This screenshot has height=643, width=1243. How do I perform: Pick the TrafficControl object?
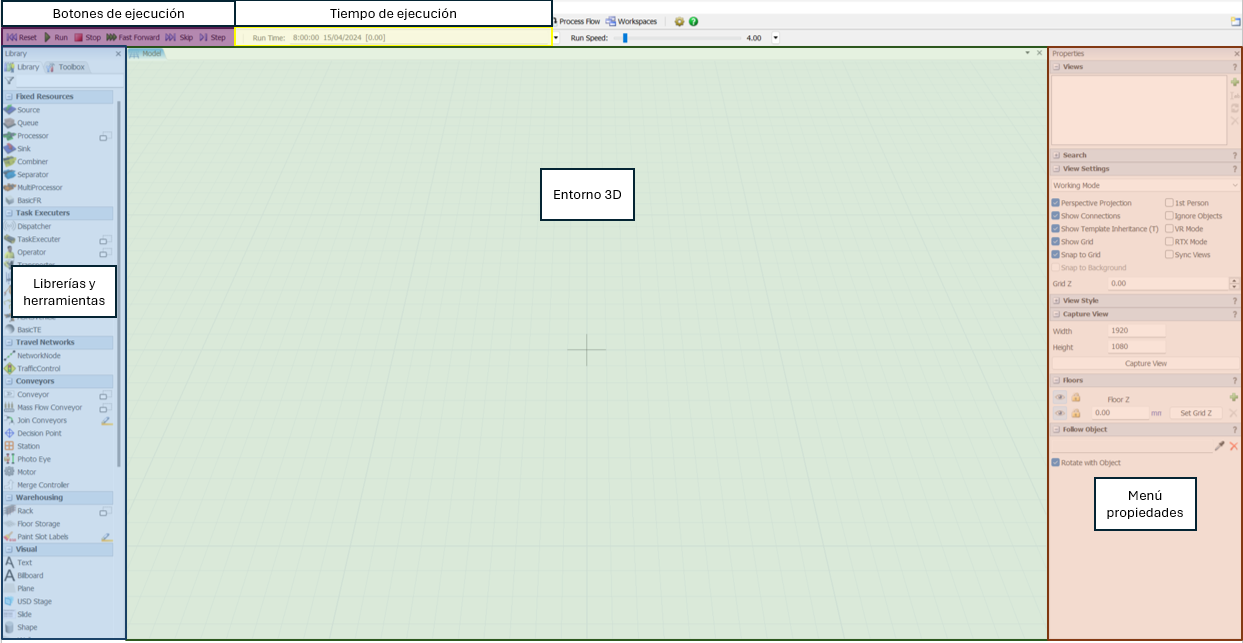point(38,369)
